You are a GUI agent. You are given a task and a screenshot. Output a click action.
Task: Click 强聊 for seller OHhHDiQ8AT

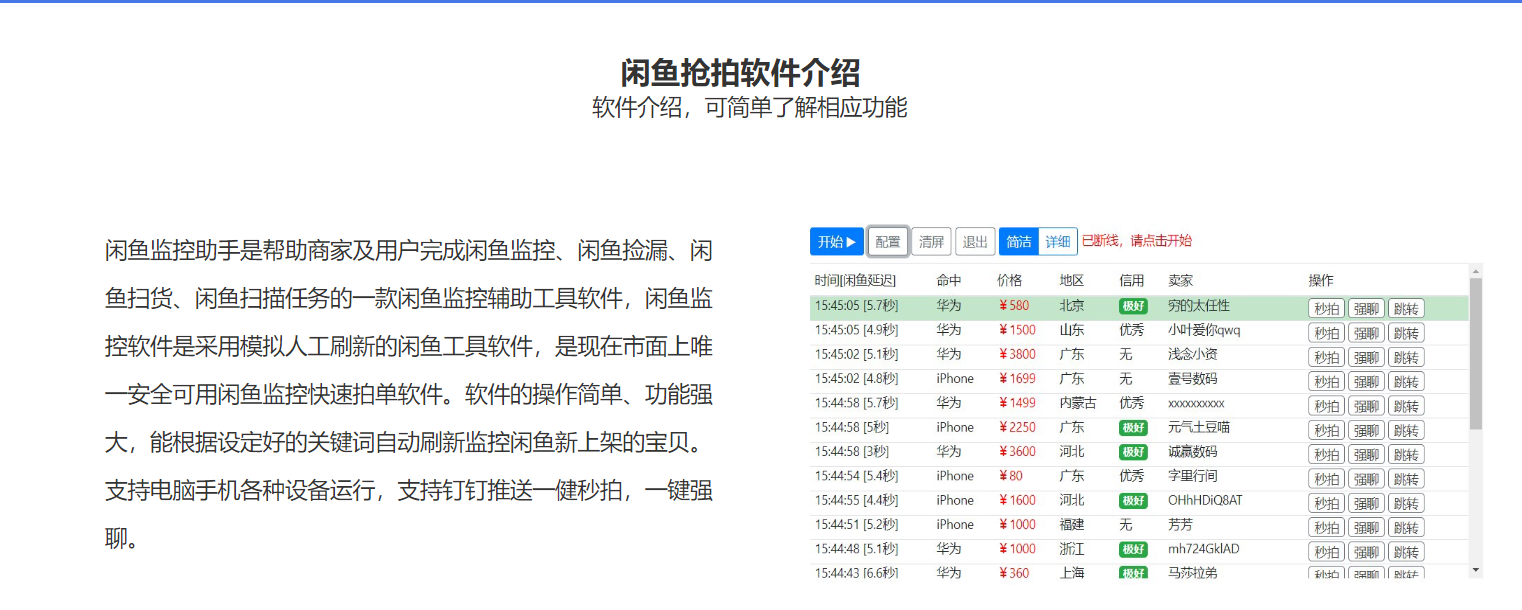[x=1366, y=503]
